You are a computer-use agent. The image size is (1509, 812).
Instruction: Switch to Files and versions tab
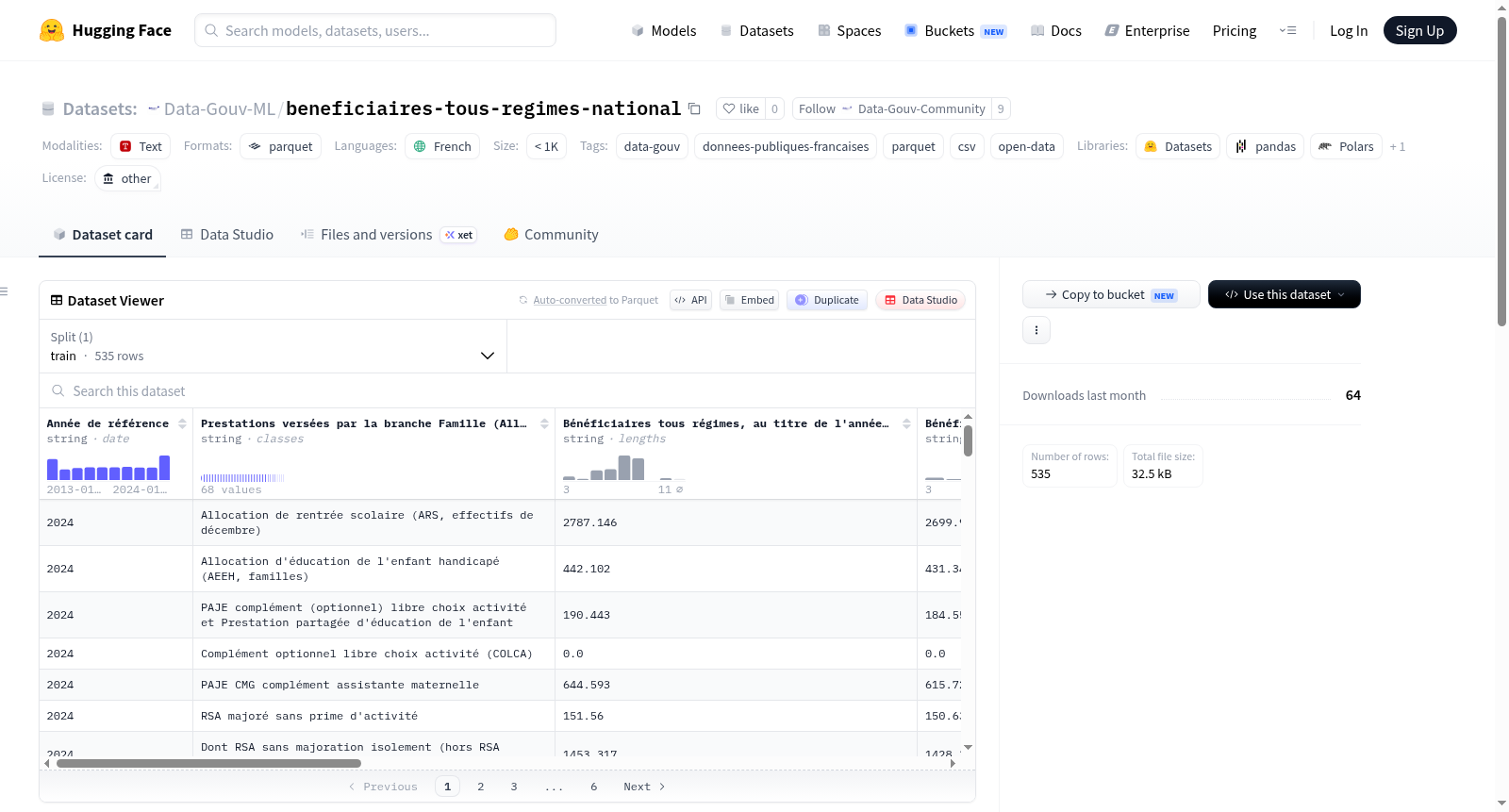point(388,235)
